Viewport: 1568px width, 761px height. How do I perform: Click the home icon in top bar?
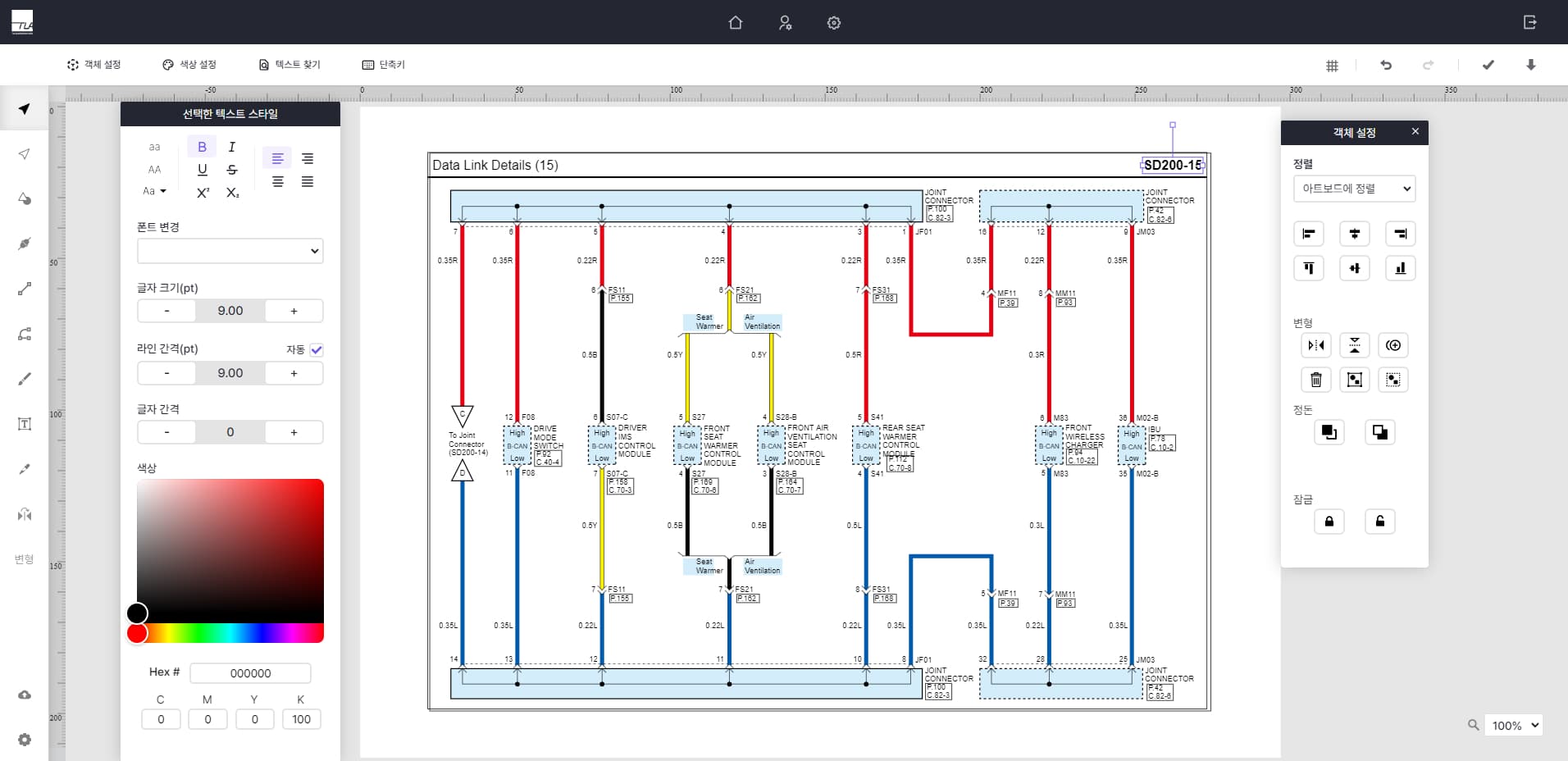click(735, 23)
